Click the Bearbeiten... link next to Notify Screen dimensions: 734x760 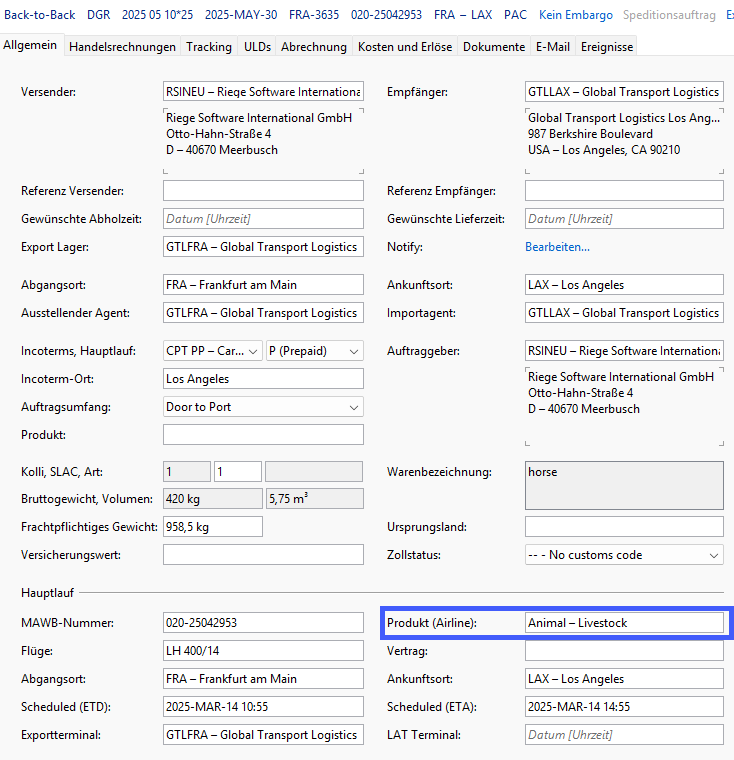tap(558, 247)
